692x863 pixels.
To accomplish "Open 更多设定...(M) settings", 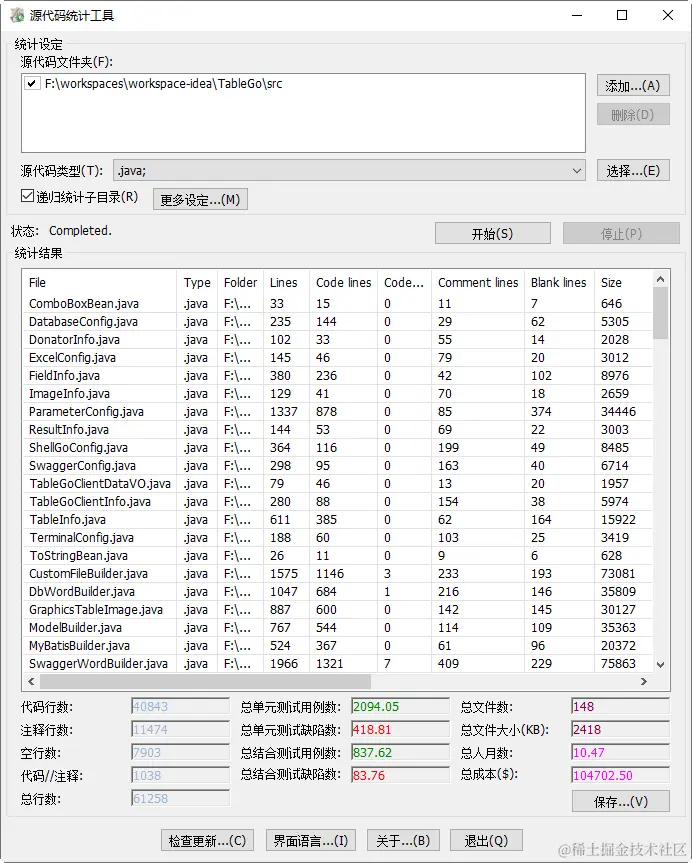I will click(200, 199).
